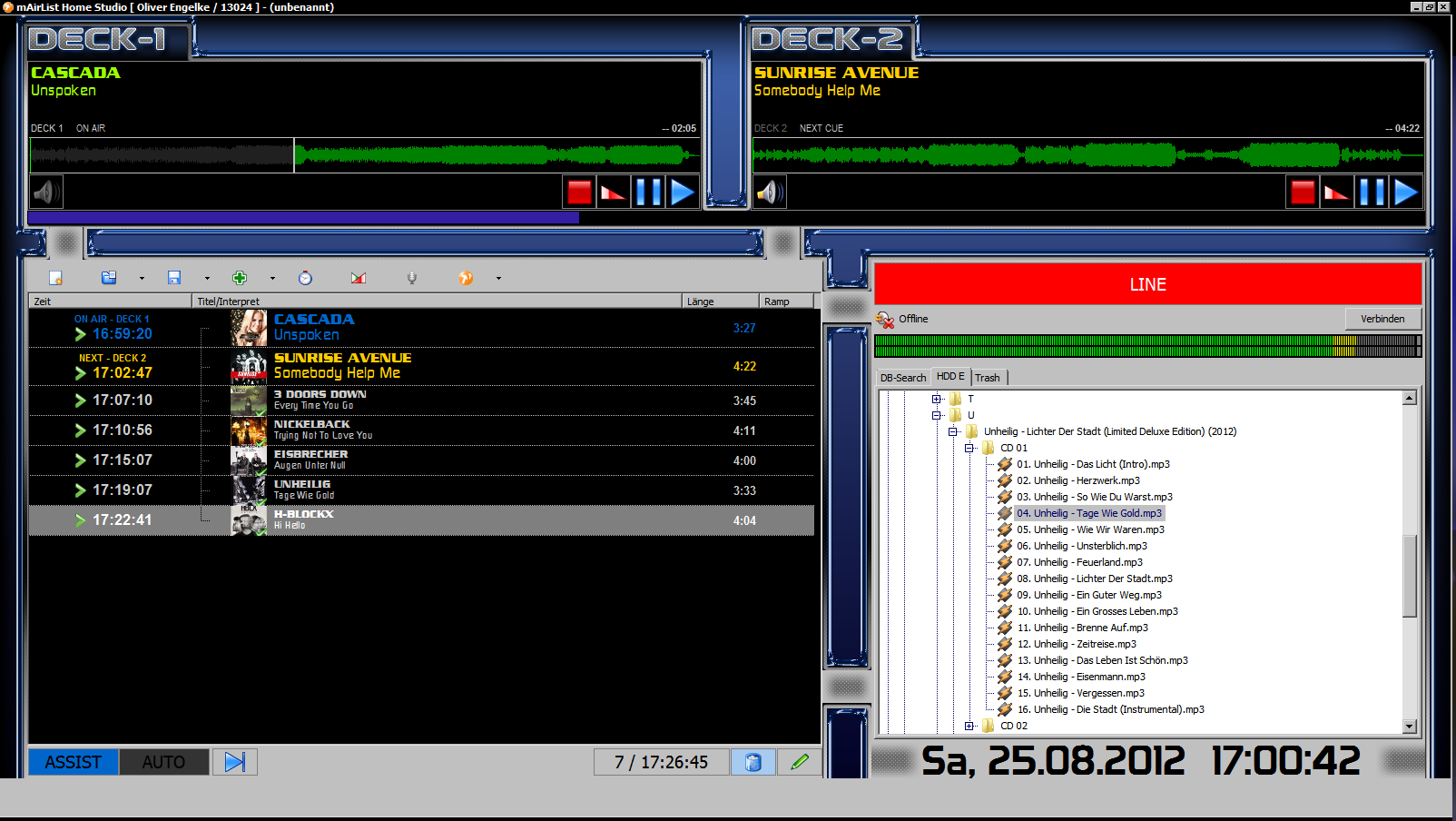Viewport: 1456px width, 821px height.
Task: Click the red LINE button
Action: point(1147,284)
